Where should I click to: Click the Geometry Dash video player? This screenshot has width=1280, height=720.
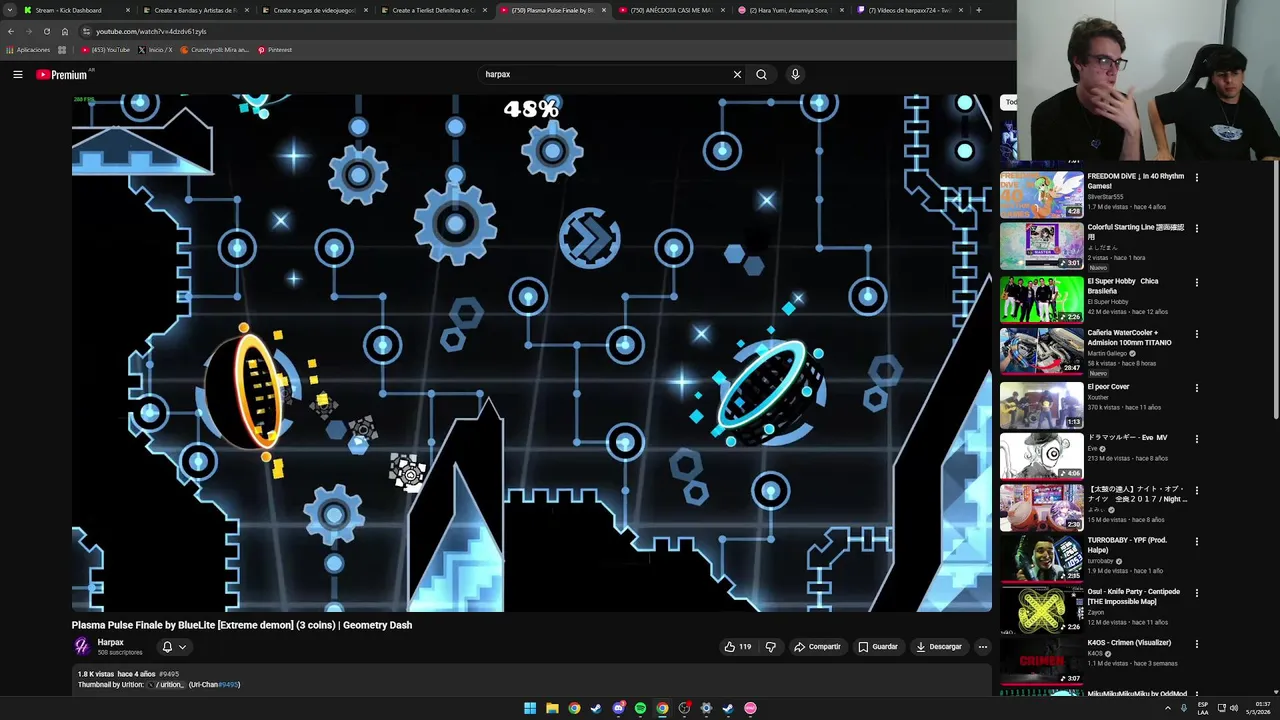(532, 353)
